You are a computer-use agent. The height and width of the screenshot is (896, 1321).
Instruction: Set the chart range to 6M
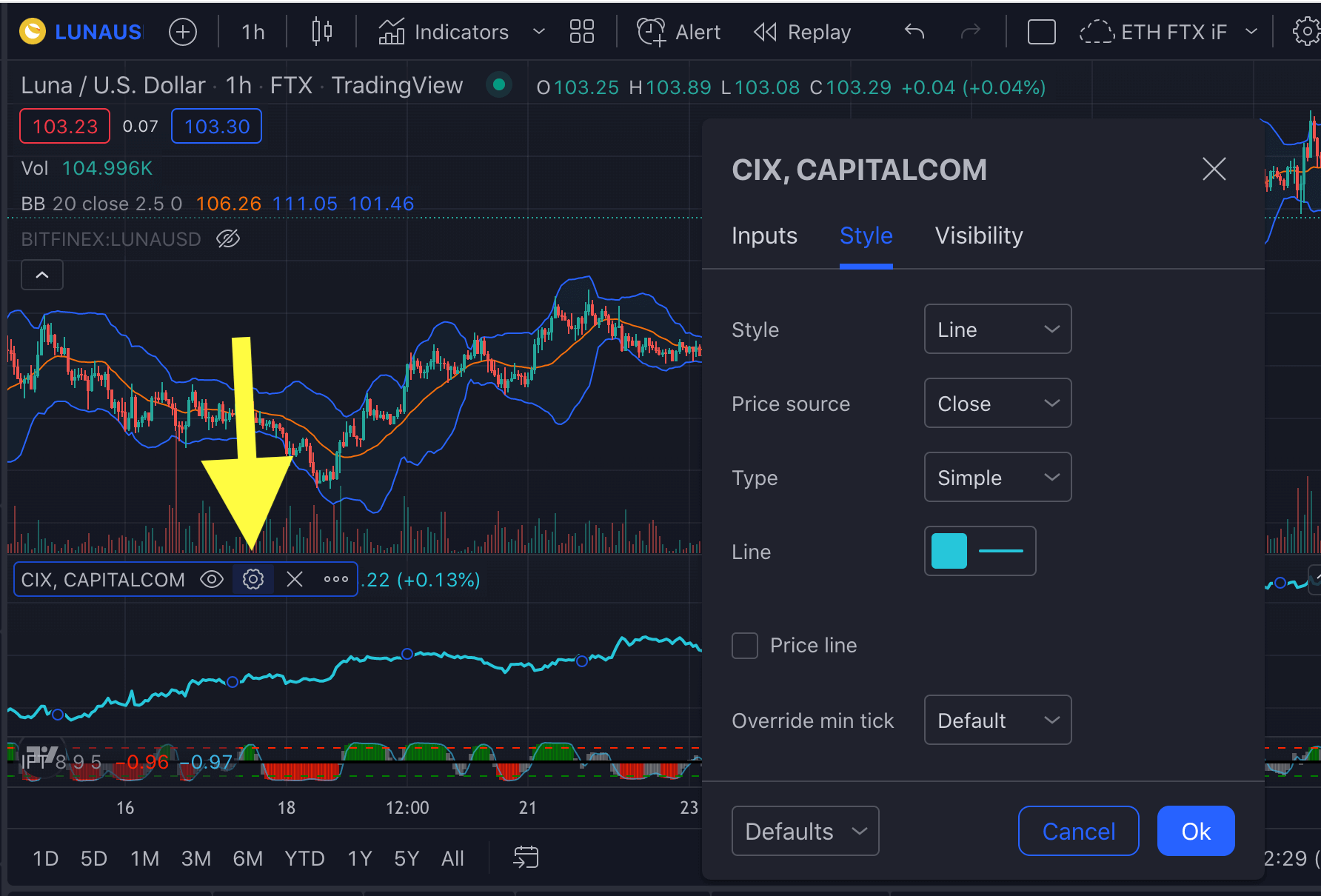tap(248, 858)
